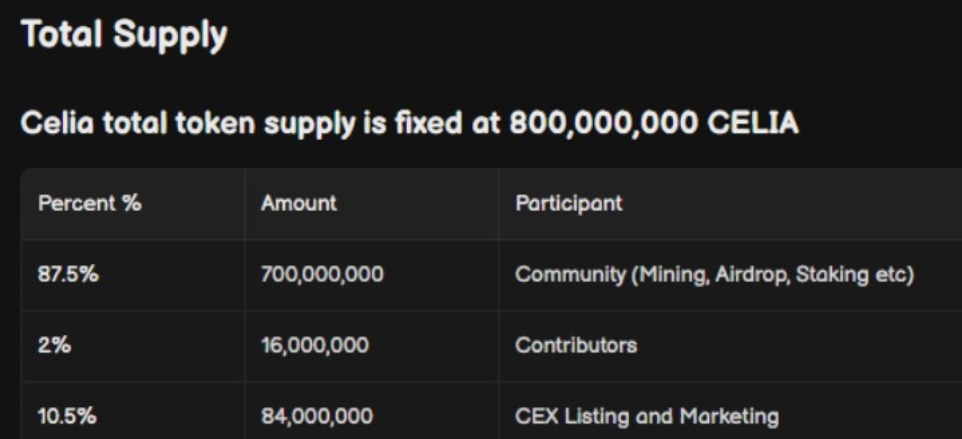Select the Participant column header
This screenshot has width=962, height=439.
point(568,203)
